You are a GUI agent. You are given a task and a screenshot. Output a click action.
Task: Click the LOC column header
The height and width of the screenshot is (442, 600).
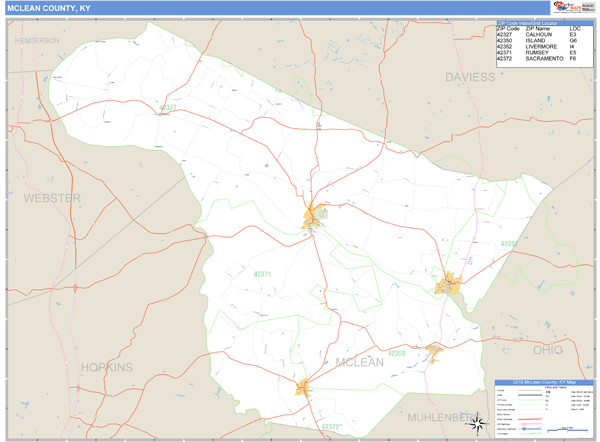pos(575,29)
